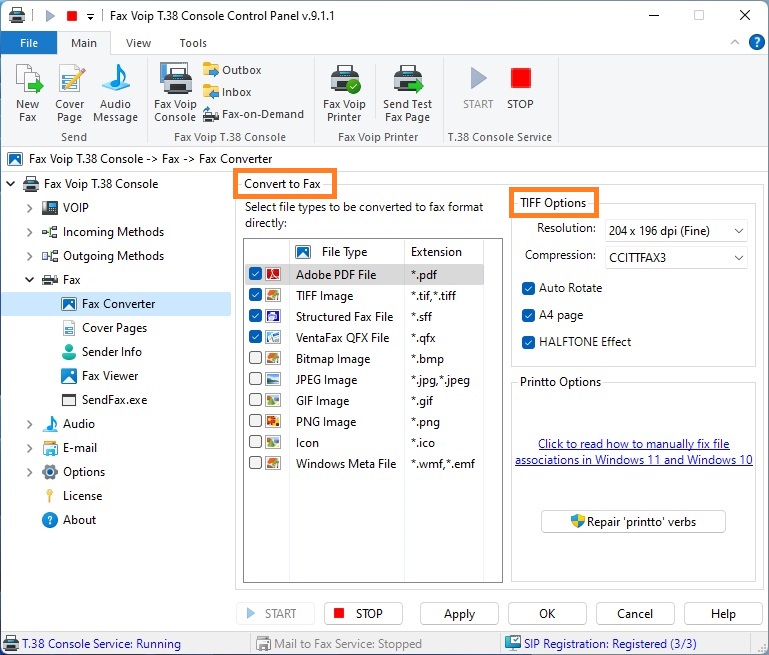The height and width of the screenshot is (655, 769).
Task: Open the File ribbon tab
Action: pos(29,43)
